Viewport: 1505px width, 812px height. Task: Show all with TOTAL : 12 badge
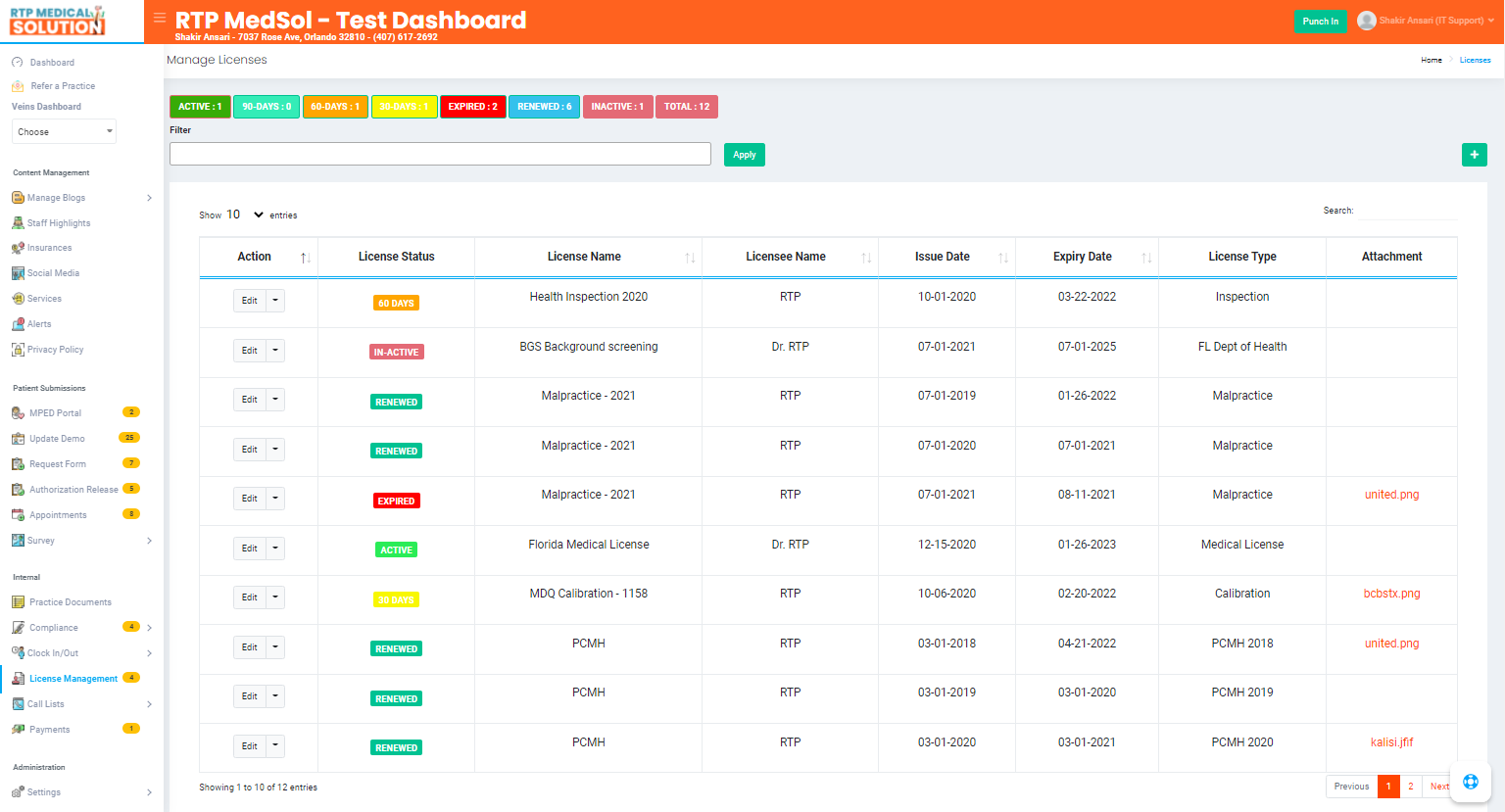tap(687, 107)
